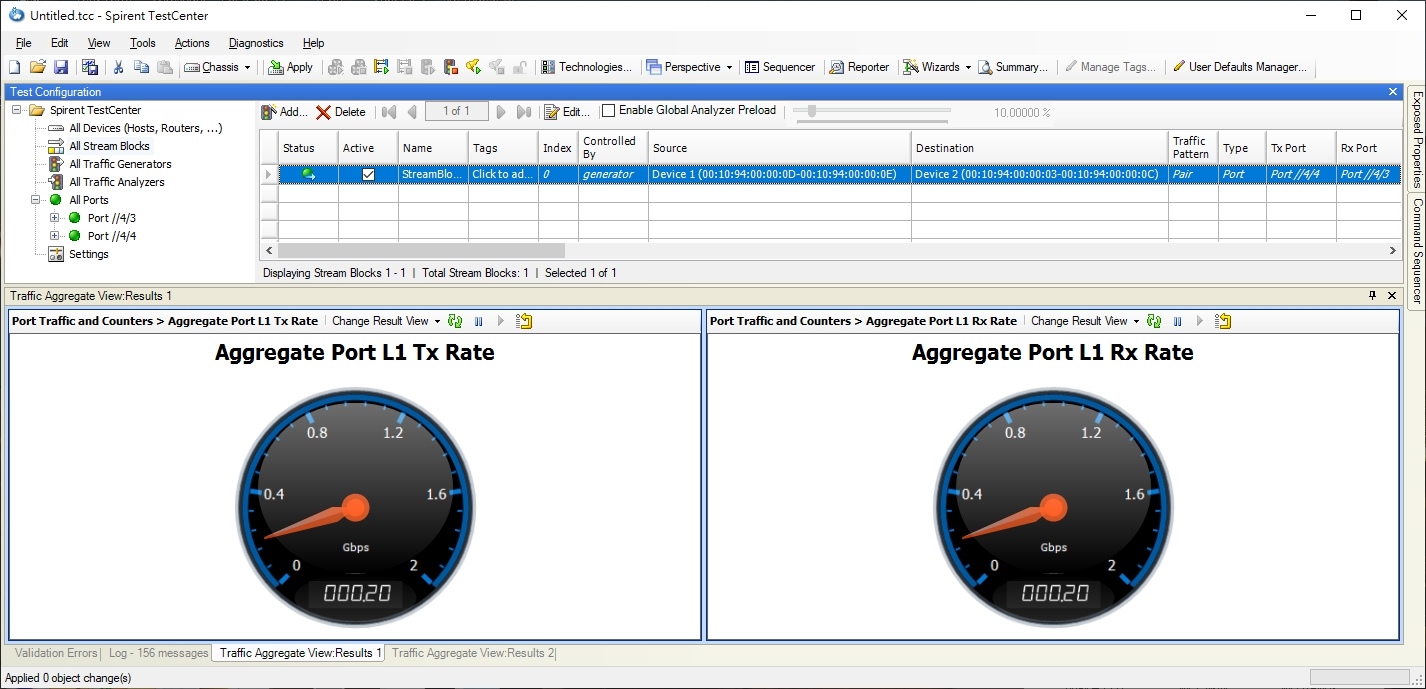Cut with the scissors icon
Image resolution: width=1426 pixels, height=689 pixels.
(118, 67)
